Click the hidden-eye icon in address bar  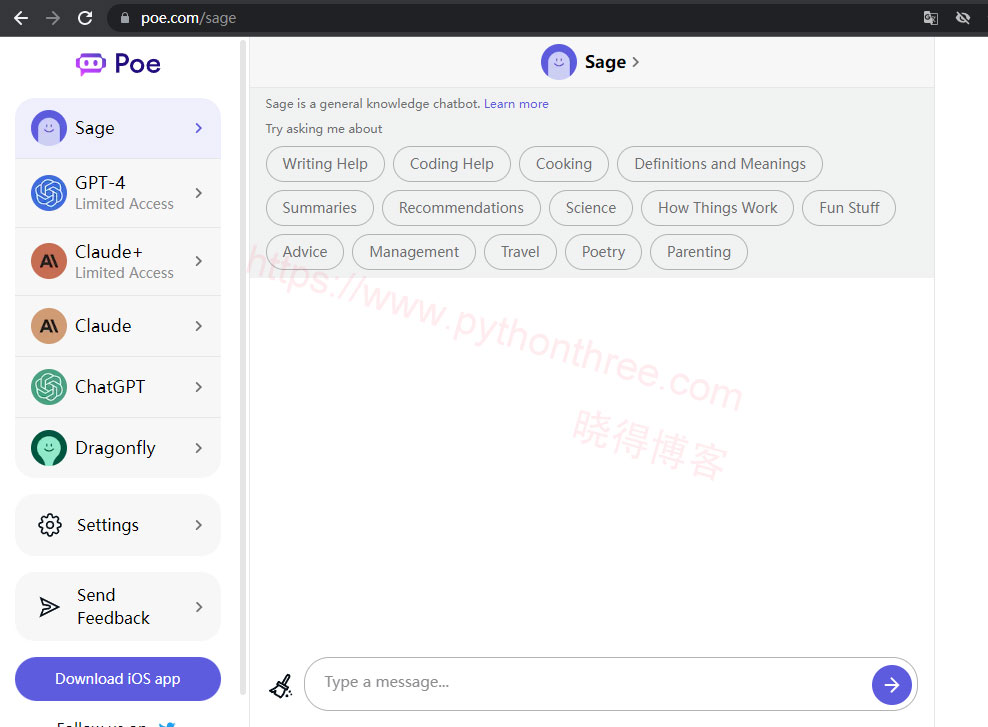962,17
